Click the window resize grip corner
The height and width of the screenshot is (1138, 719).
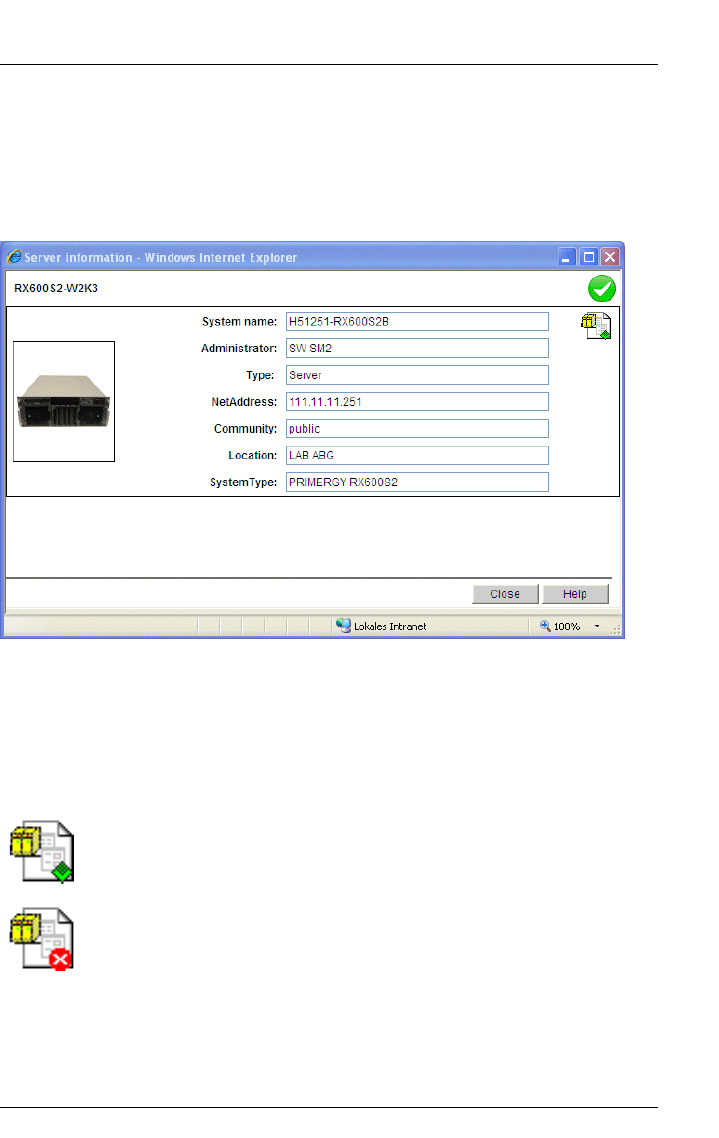(617, 630)
